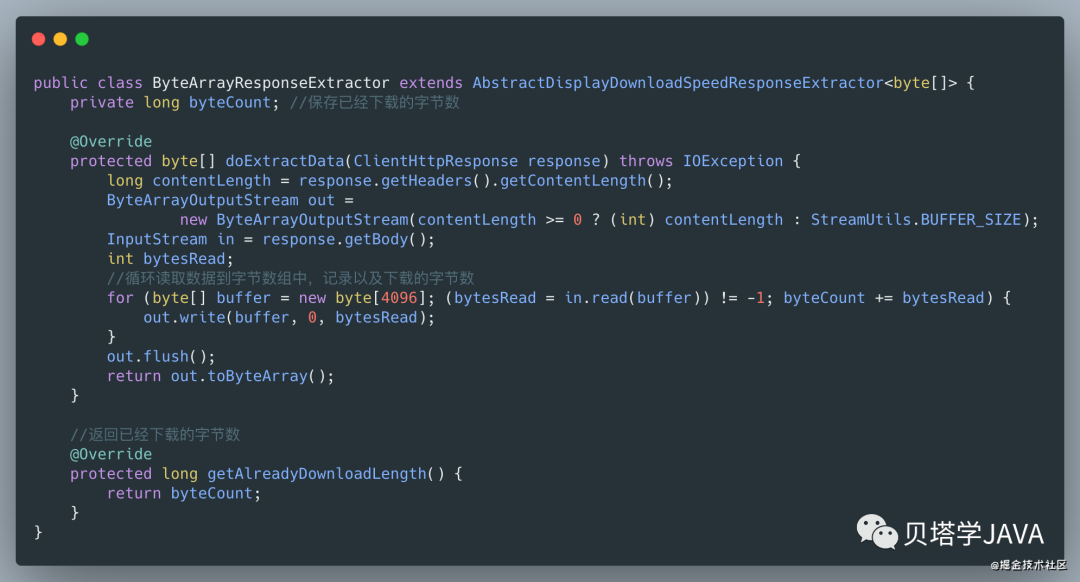Viewport: 1080px width, 582px height.
Task: Click the red close dot
Action: pyautogui.click(x=39, y=39)
